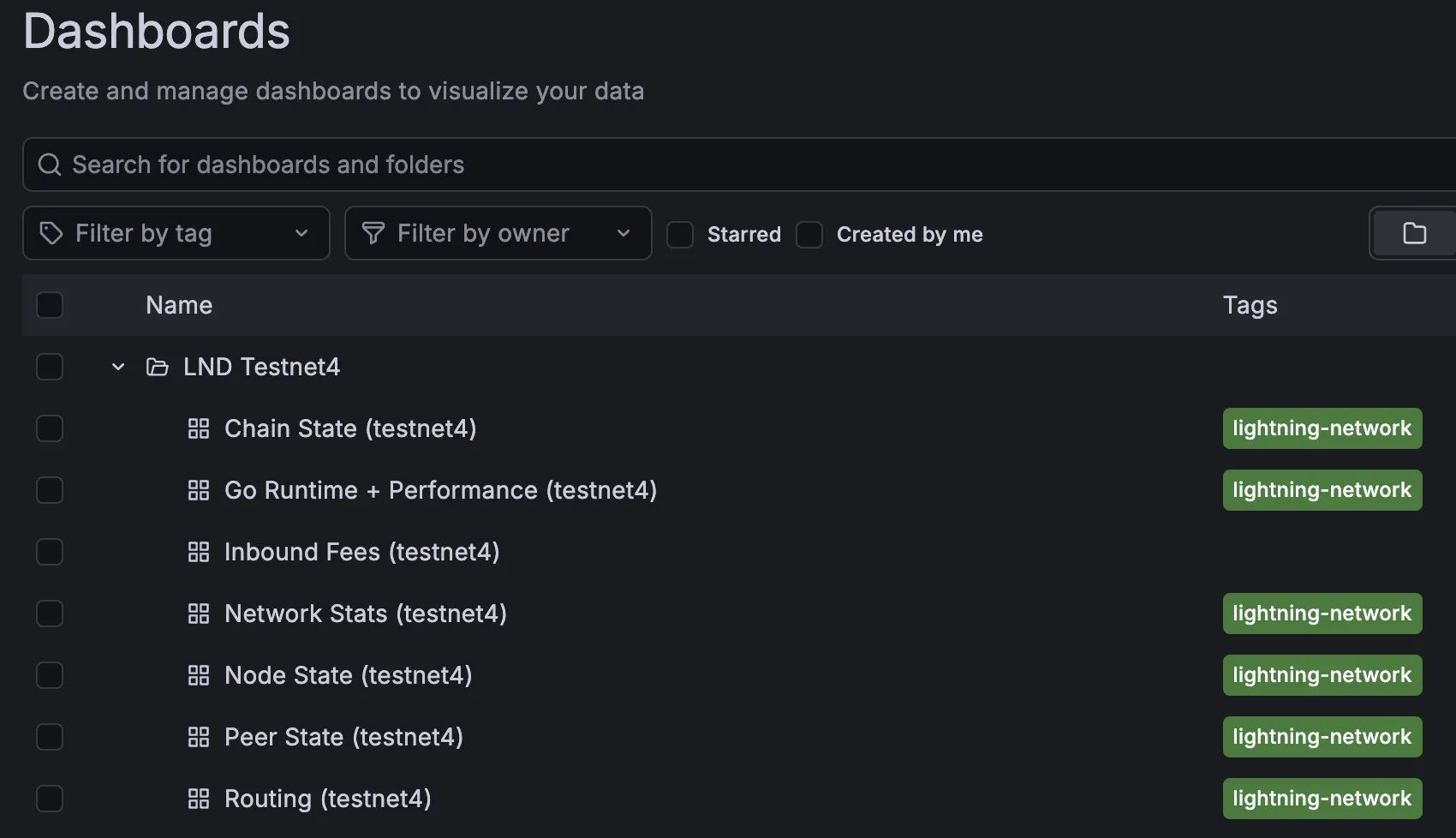This screenshot has height=838, width=1456.
Task: Click dashboard icon beside Routing (testnet4)
Action: (x=199, y=799)
